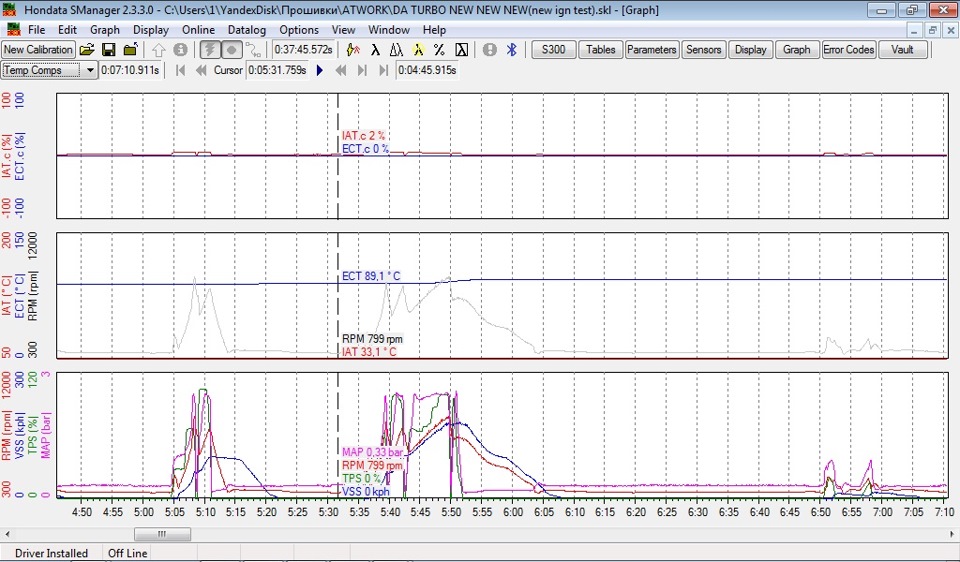Open the Tables window button
Viewport: 960px width, 562px height.
[x=601, y=50]
